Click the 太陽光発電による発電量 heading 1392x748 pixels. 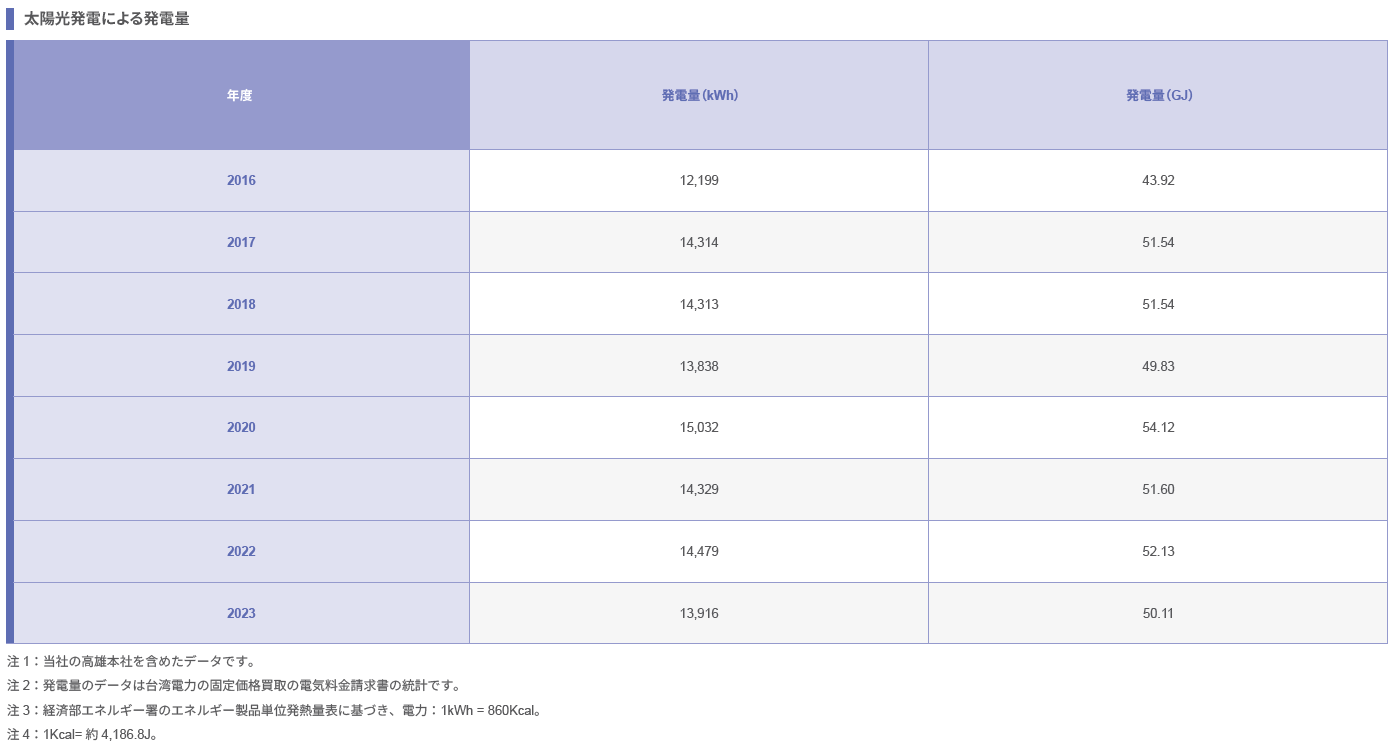107,19
